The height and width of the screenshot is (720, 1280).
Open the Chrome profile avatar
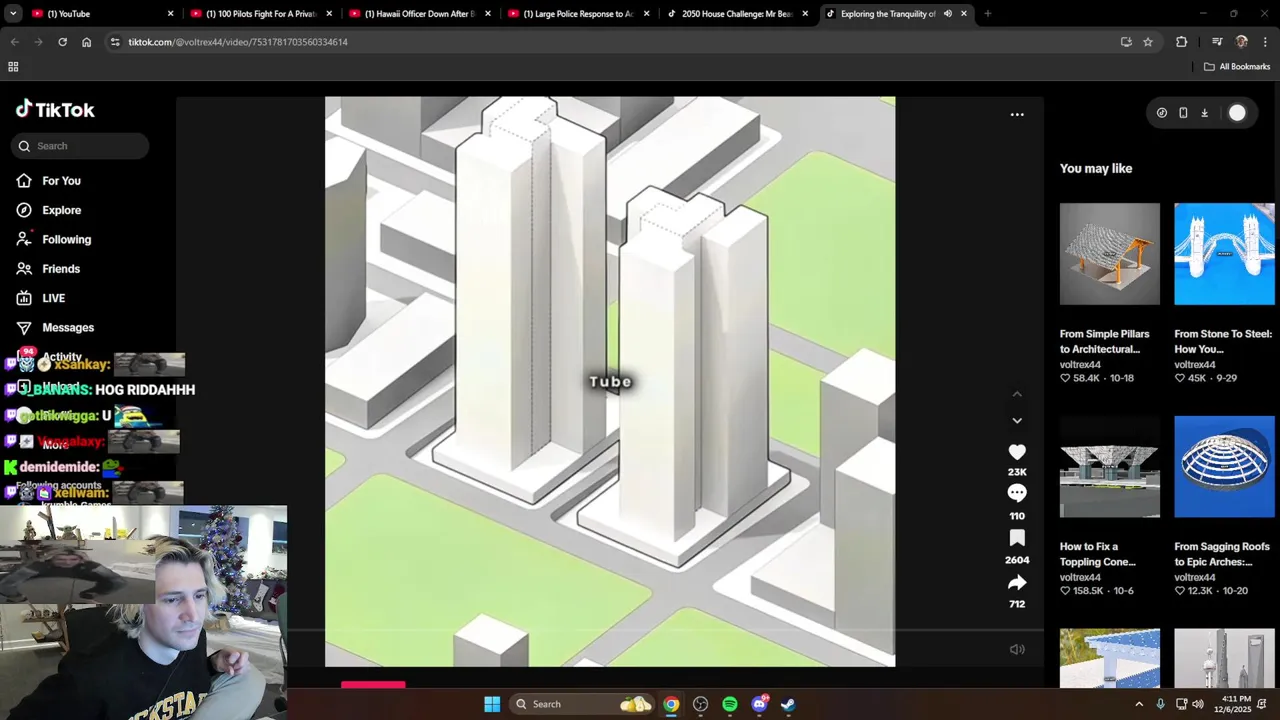click(1242, 42)
